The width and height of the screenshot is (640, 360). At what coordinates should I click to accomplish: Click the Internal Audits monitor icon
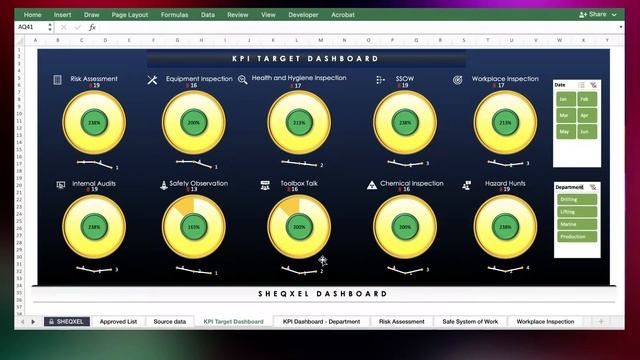click(x=61, y=185)
